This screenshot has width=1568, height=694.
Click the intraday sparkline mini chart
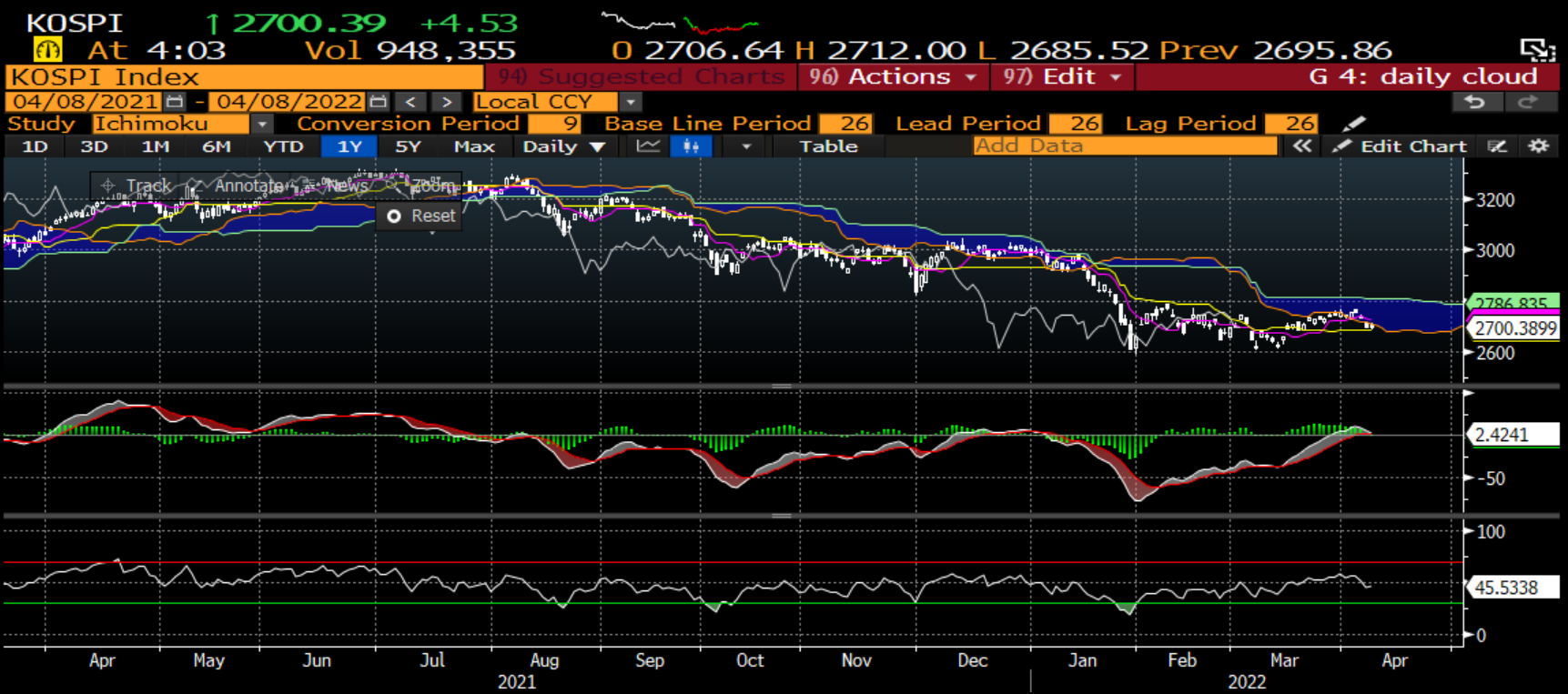point(681,23)
